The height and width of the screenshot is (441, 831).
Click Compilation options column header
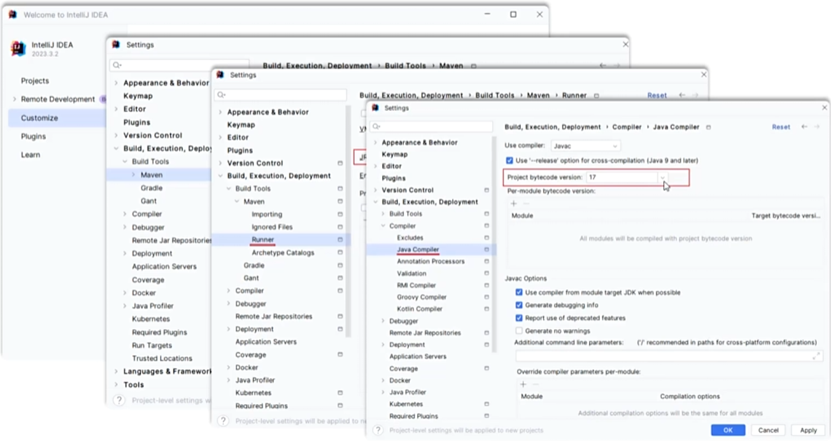point(689,396)
